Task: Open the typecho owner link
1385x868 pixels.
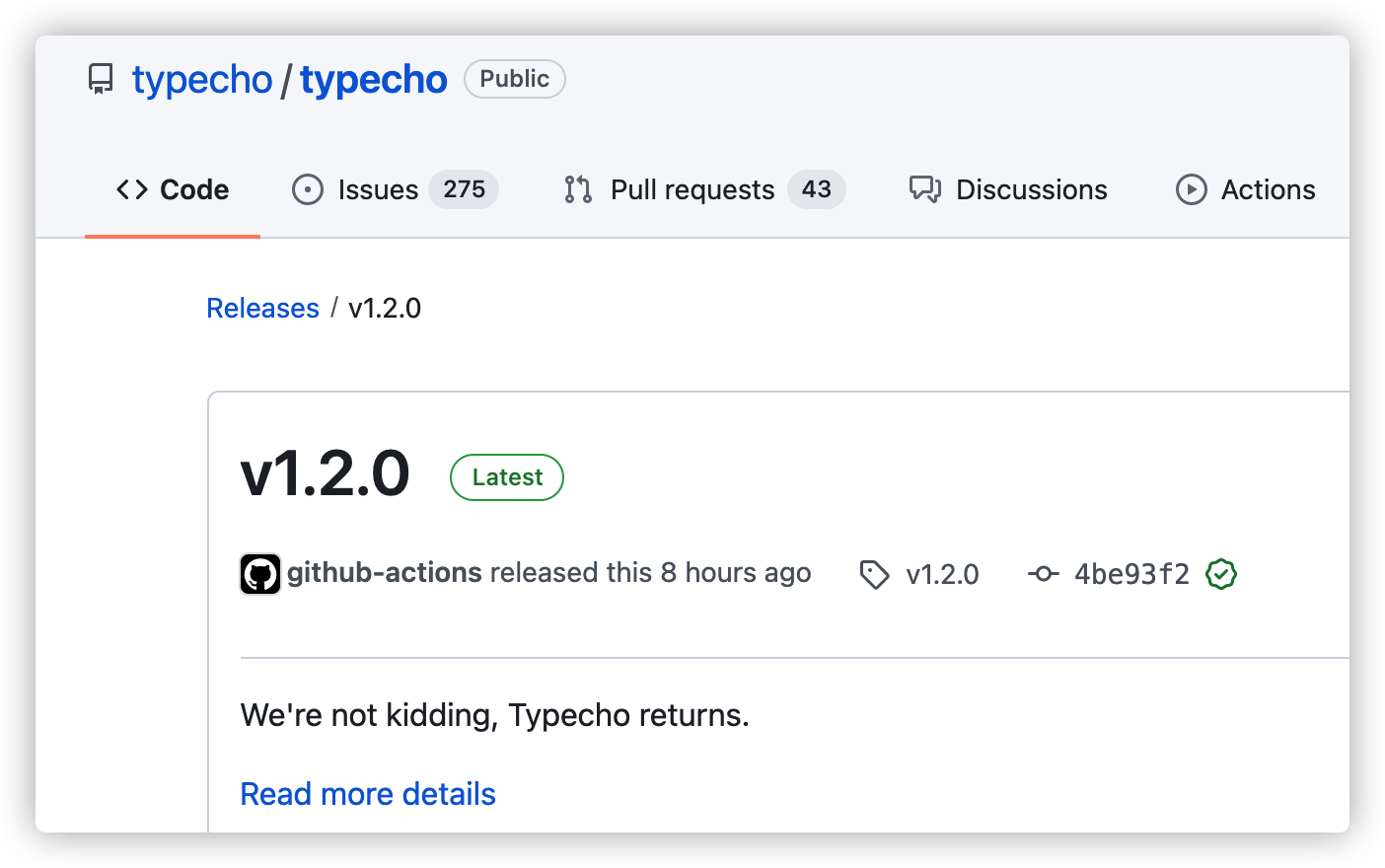Action: [x=202, y=80]
